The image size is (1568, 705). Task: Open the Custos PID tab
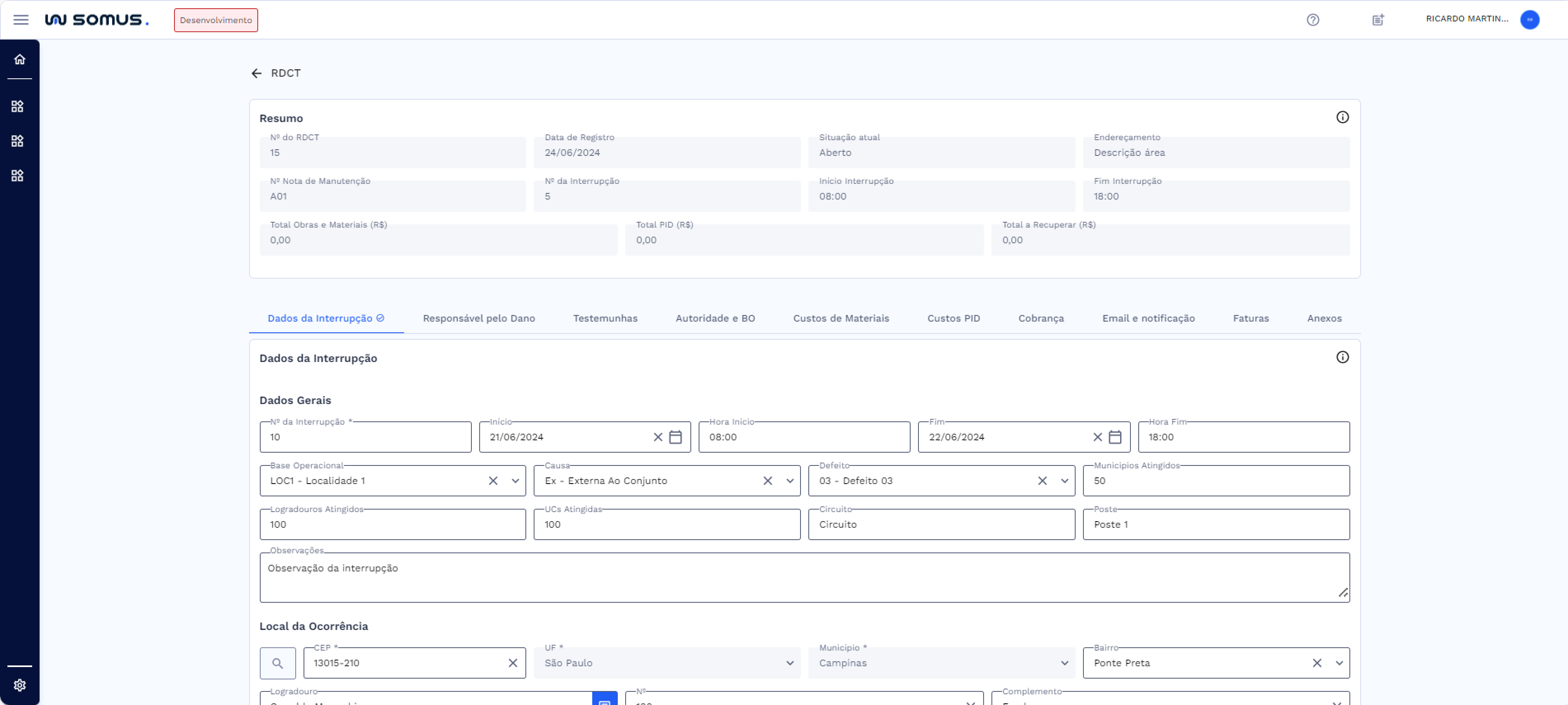(953, 318)
